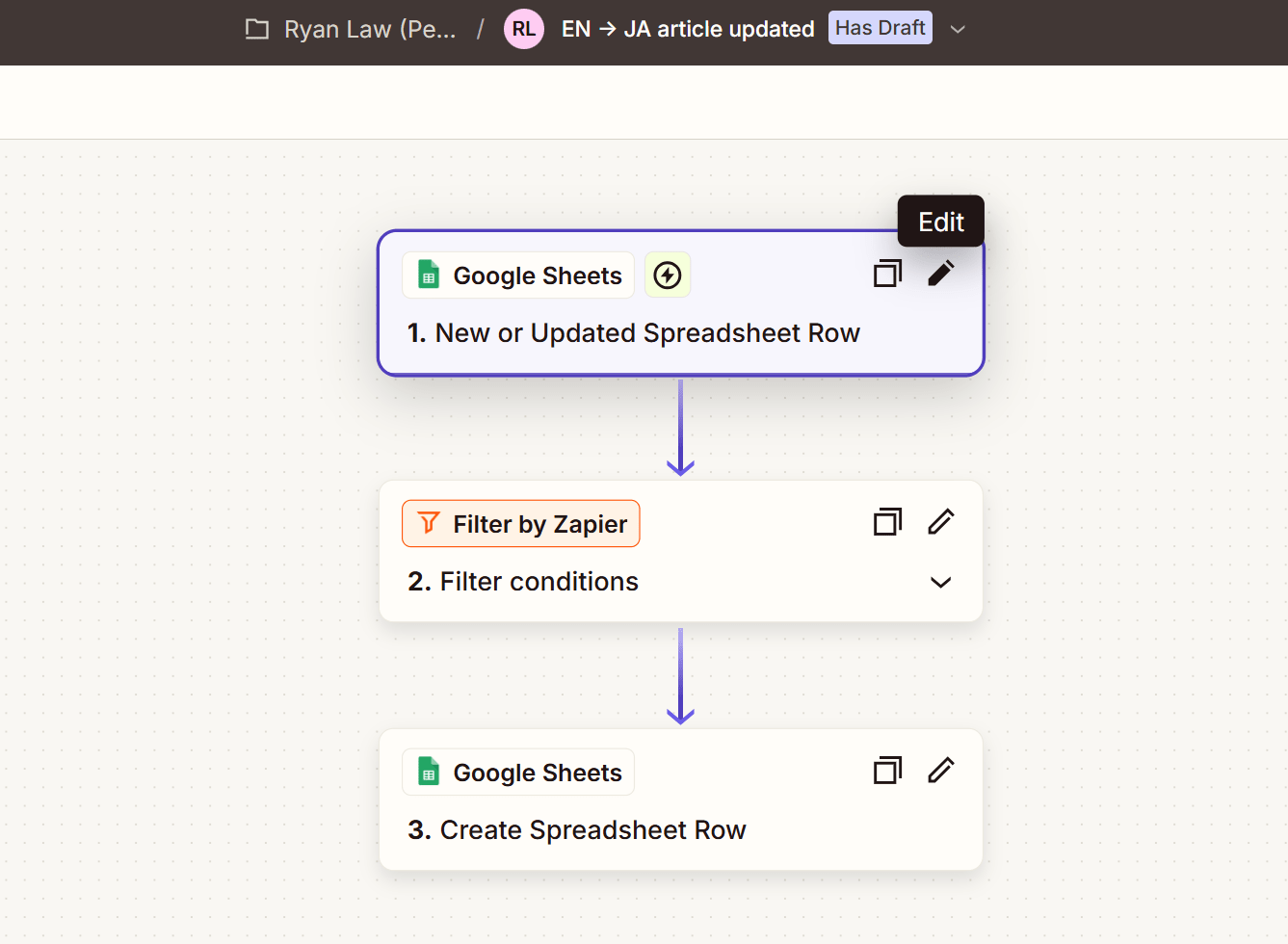
Task: Select the 3. Create Spreadsheet Row step title
Action: [x=577, y=830]
